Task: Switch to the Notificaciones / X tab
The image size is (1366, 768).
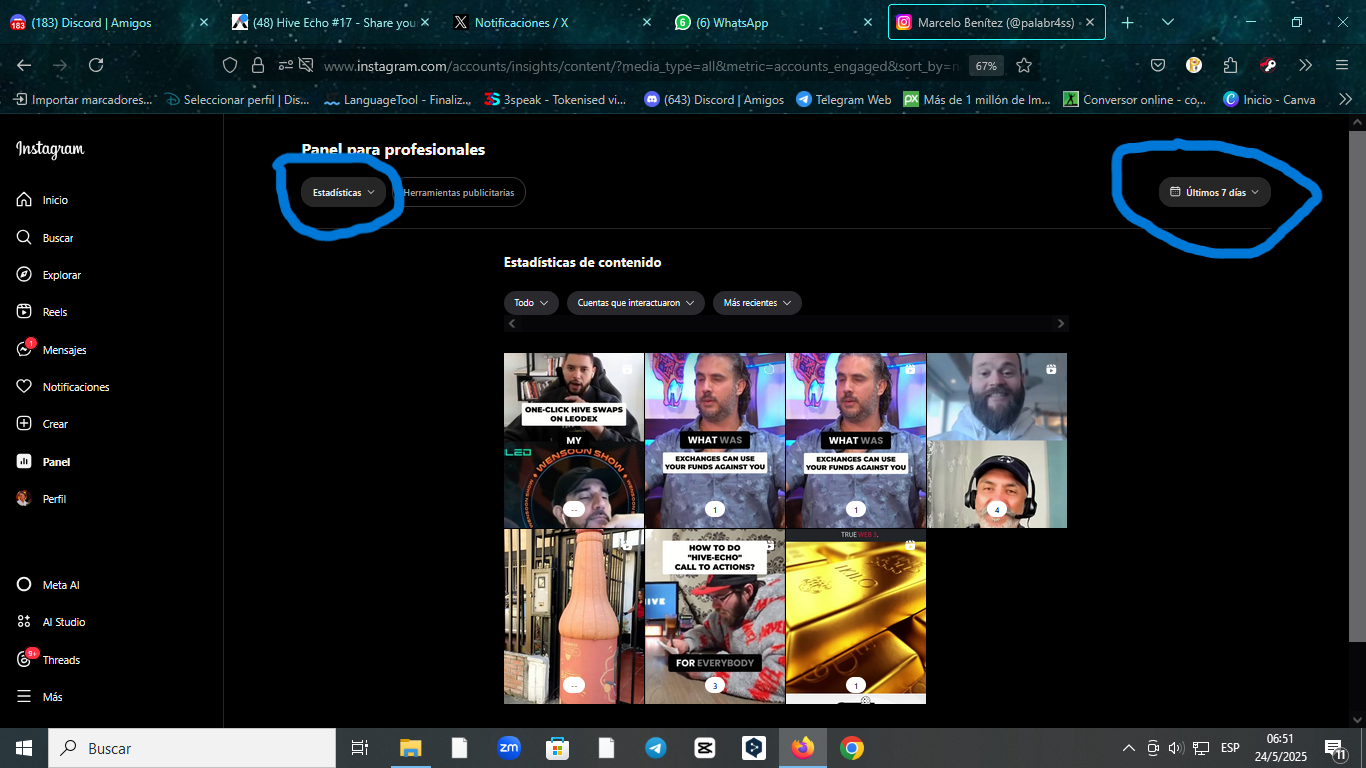Action: coord(550,22)
